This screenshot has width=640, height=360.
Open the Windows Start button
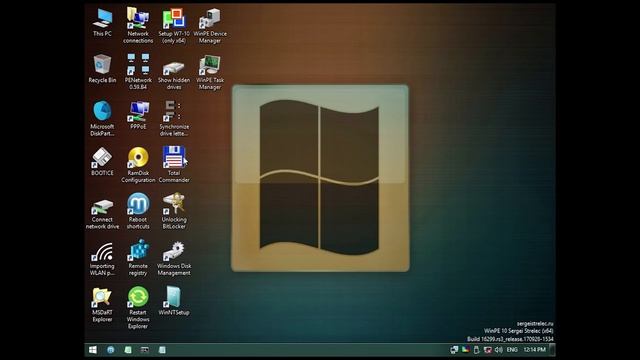[x=93, y=350]
